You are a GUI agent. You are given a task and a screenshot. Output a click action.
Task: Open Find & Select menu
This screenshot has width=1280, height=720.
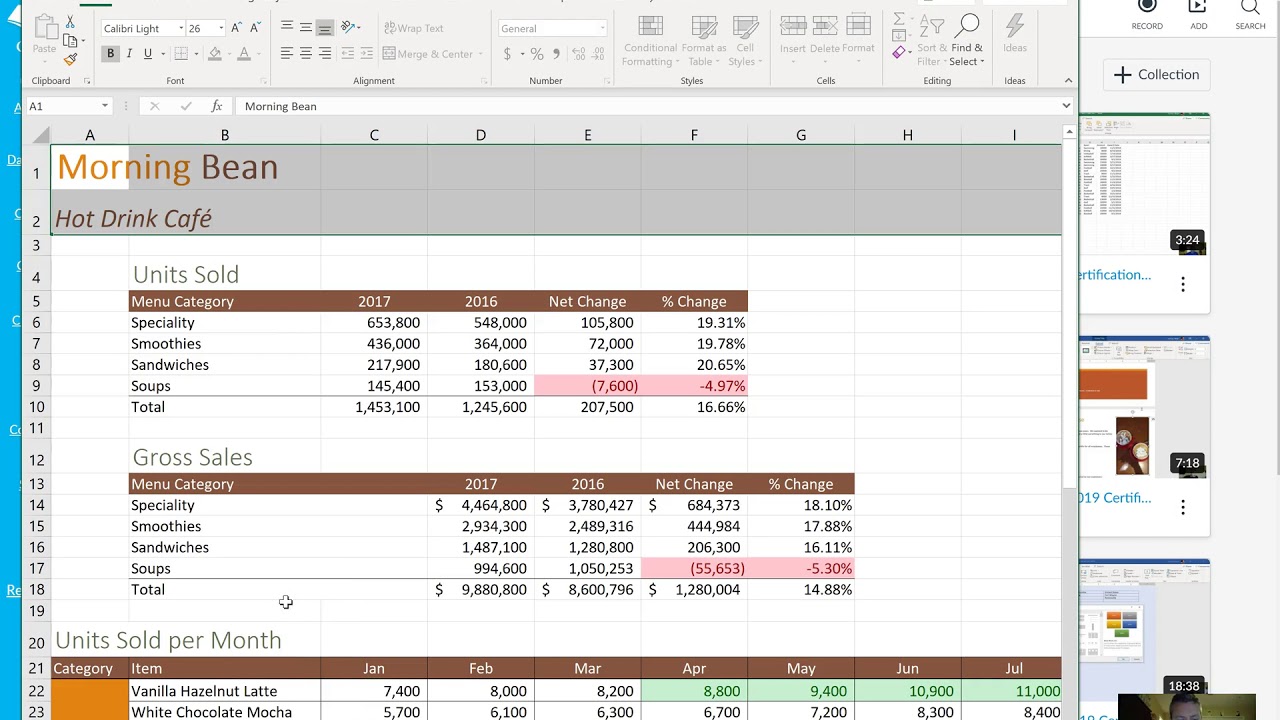click(x=967, y=41)
